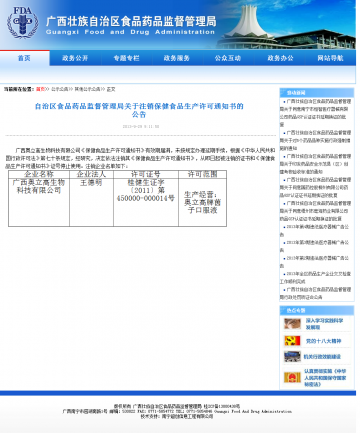Open the 认真贯彻实施 保守国家秘密法 link
This screenshot has height=433, width=360.
pos(325,378)
